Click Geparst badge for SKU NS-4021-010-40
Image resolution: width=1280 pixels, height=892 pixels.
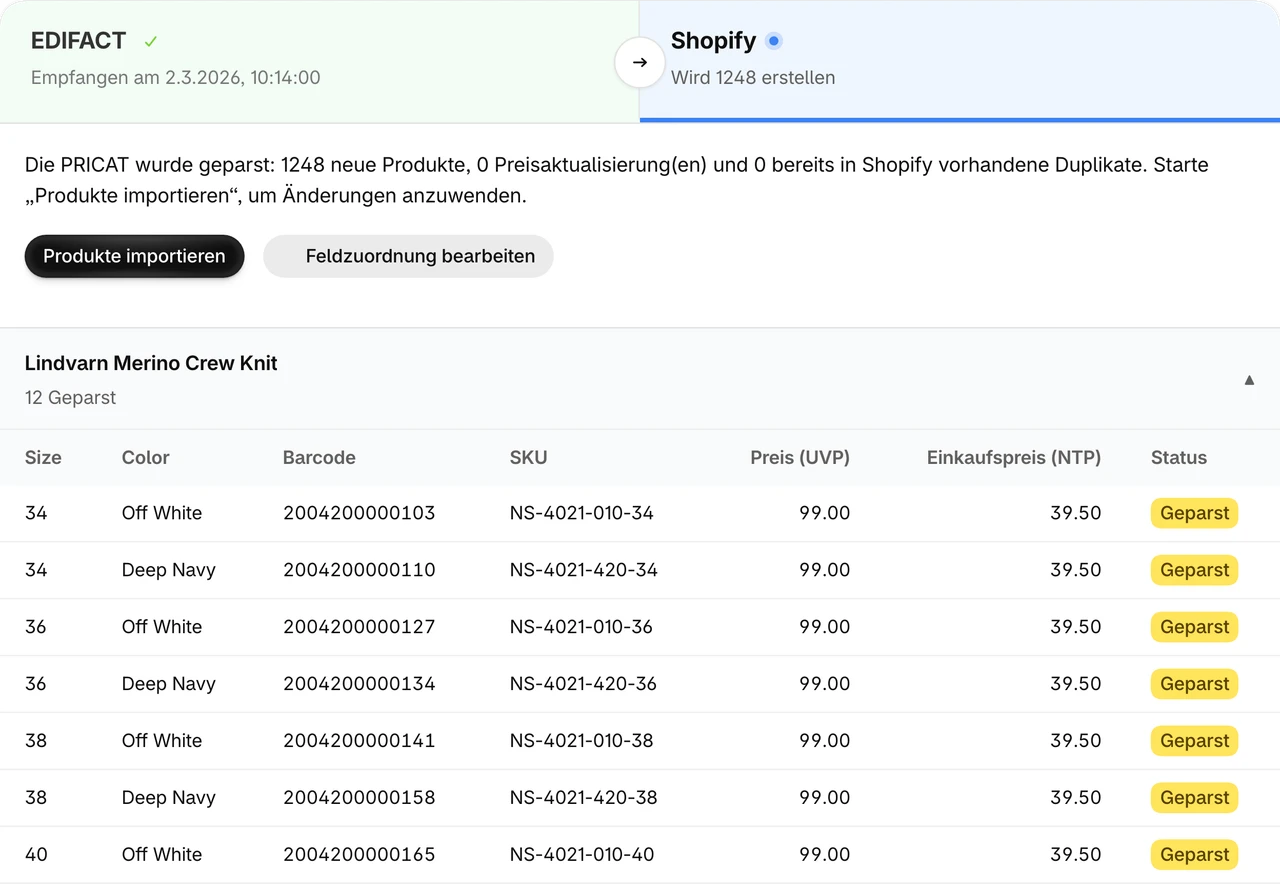point(1195,855)
